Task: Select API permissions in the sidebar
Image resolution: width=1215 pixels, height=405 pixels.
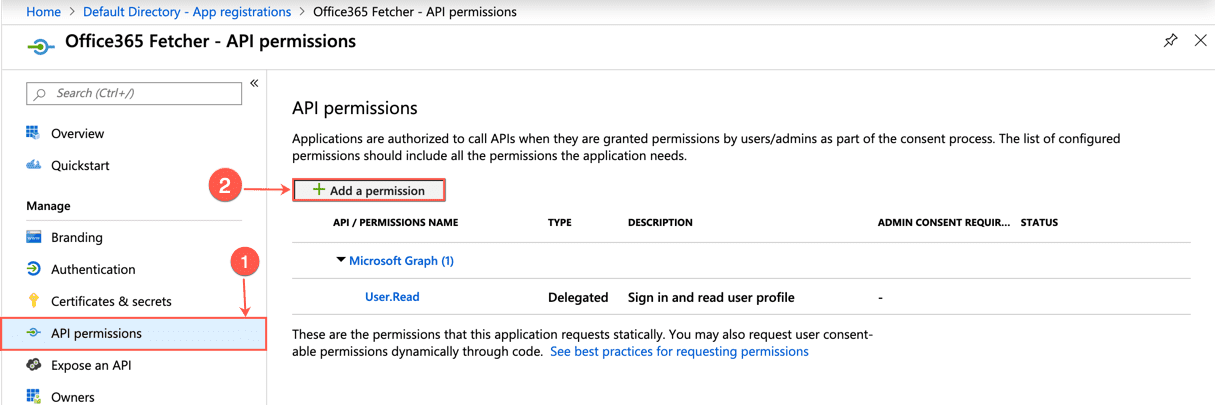Action: [x=134, y=333]
